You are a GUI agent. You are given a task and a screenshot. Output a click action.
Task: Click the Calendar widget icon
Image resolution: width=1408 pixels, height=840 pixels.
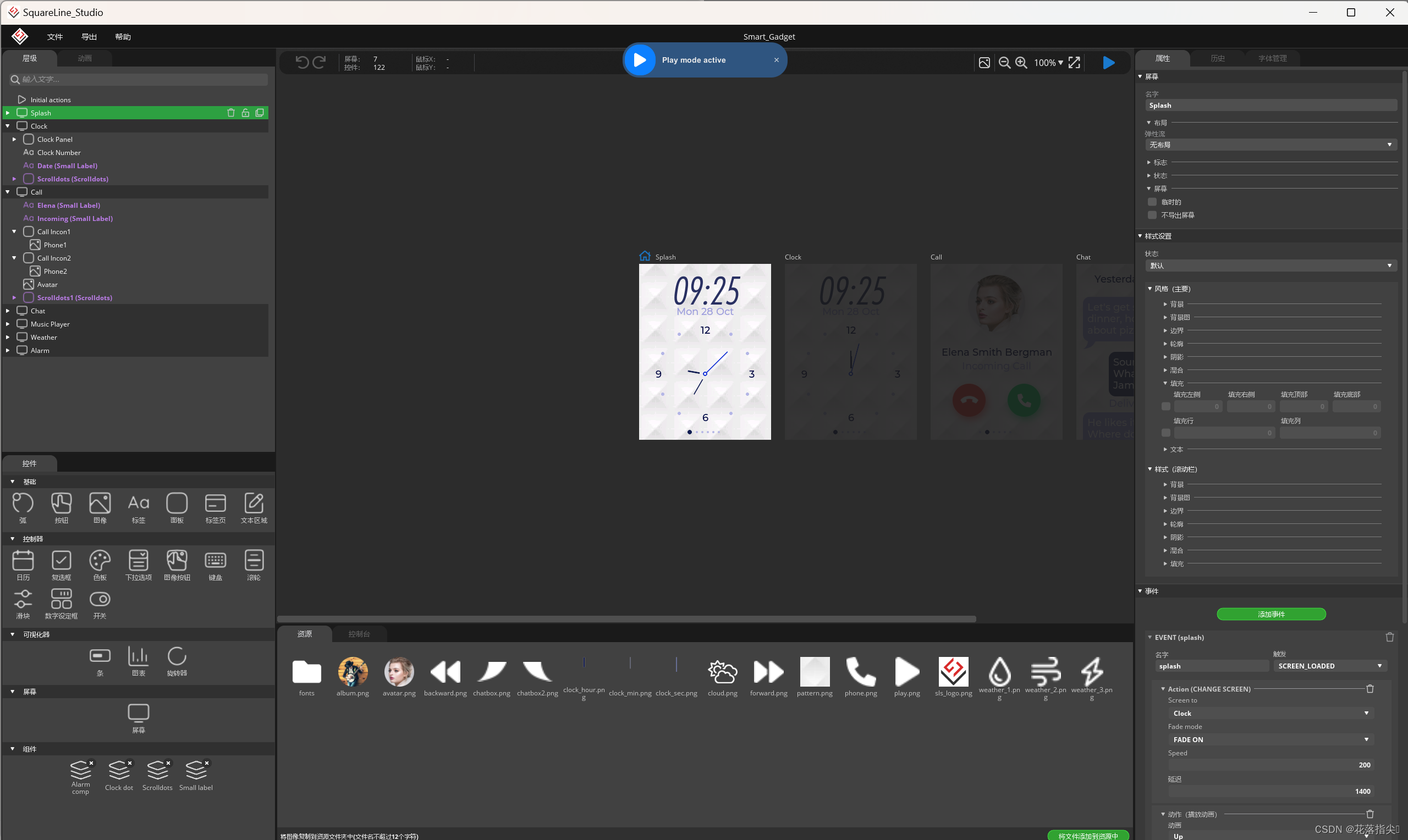(x=23, y=560)
